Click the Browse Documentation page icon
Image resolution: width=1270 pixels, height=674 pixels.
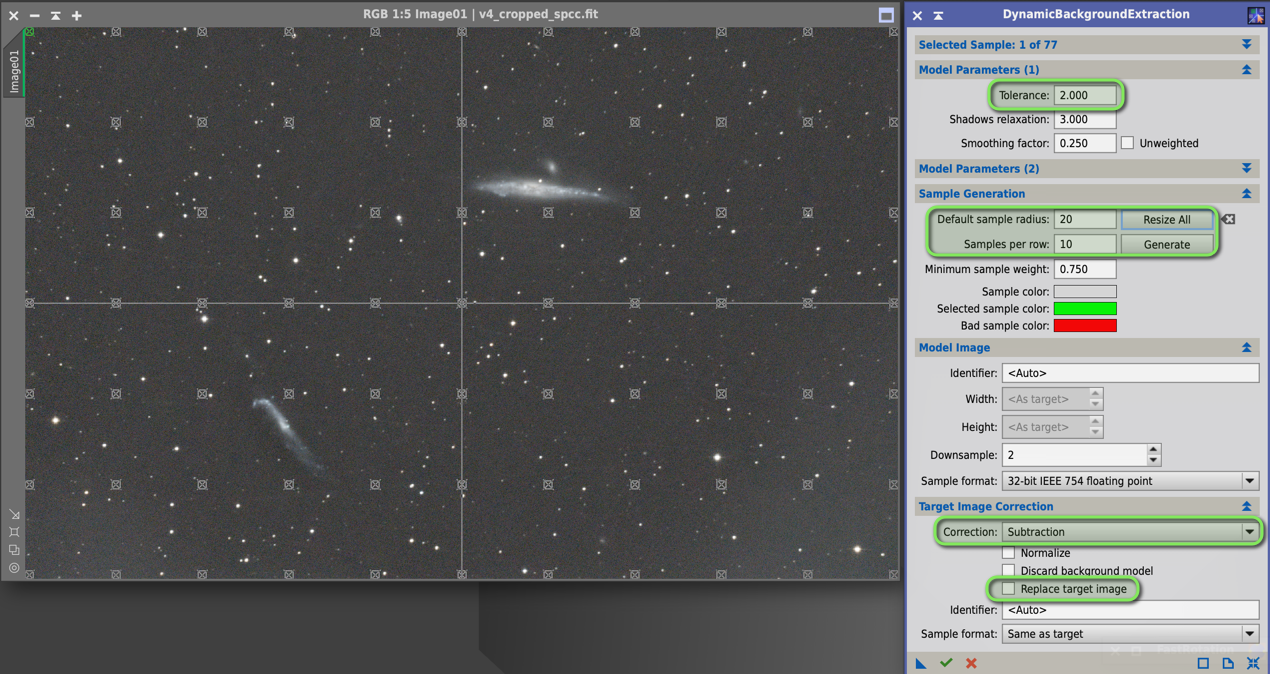1228,663
